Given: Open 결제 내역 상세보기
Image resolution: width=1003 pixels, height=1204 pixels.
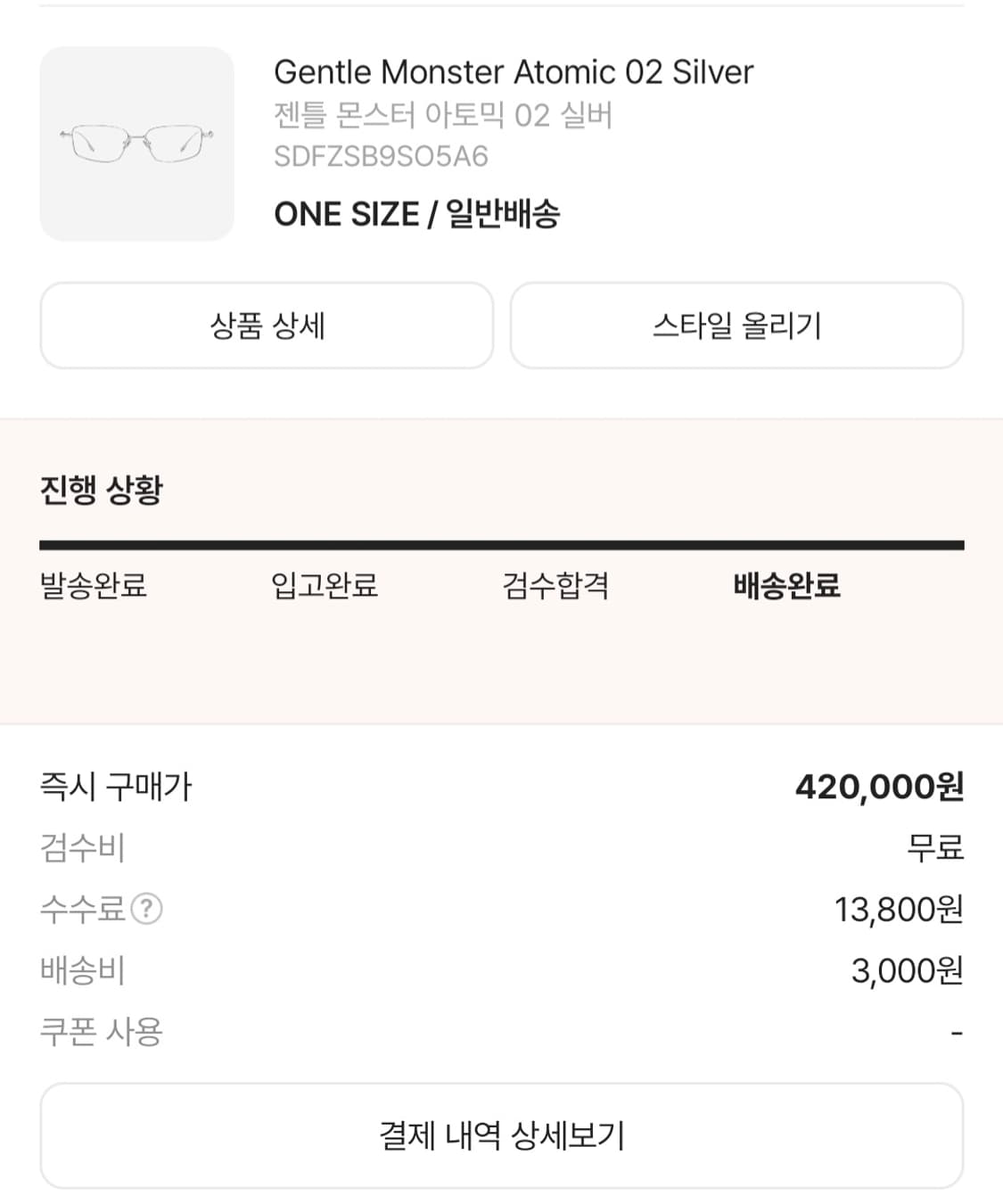Looking at the screenshot, I should click(x=501, y=1135).
